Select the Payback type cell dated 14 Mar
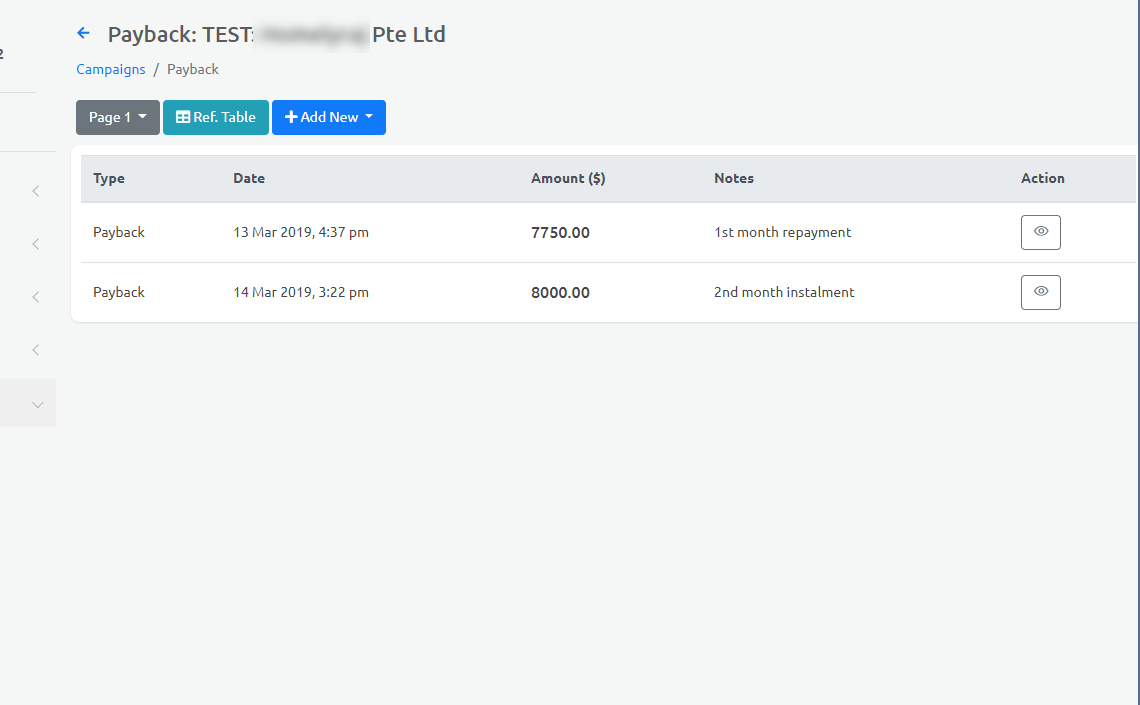This screenshot has width=1140, height=705. [119, 292]
